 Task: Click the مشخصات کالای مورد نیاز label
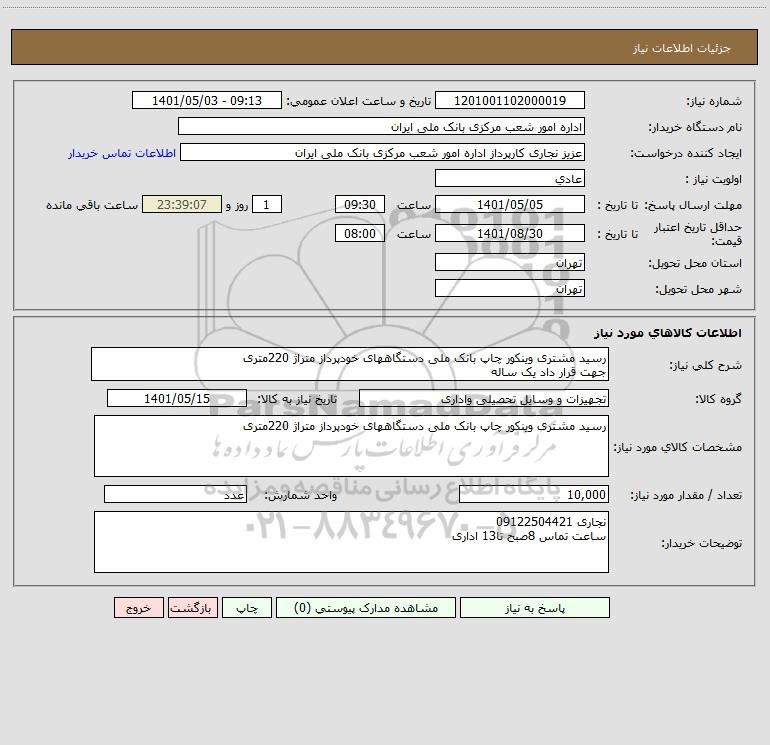pyautogui.click(x=678, y=447)
